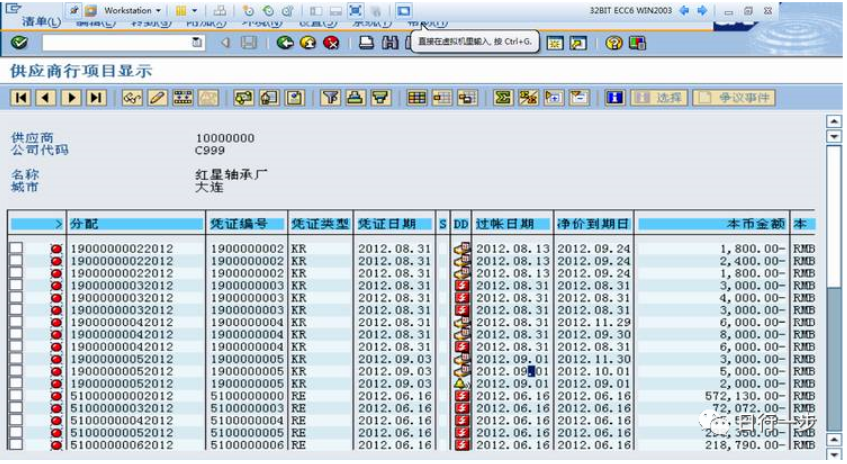The image size is (847, 464).
Task: Click the 凭证编号 column header
Action: tap(246, 224)
